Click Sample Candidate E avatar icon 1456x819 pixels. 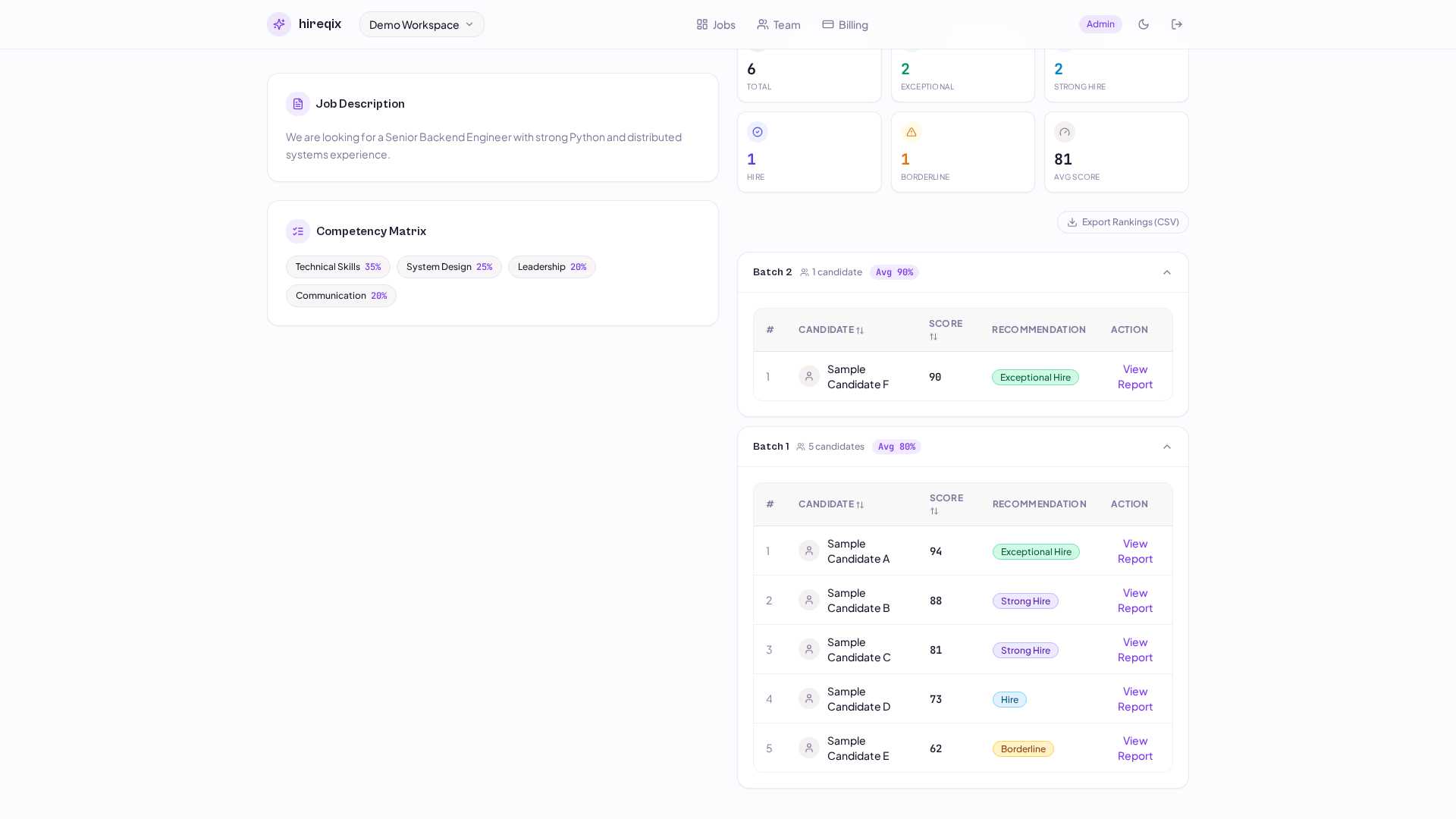tap(809, 748)
